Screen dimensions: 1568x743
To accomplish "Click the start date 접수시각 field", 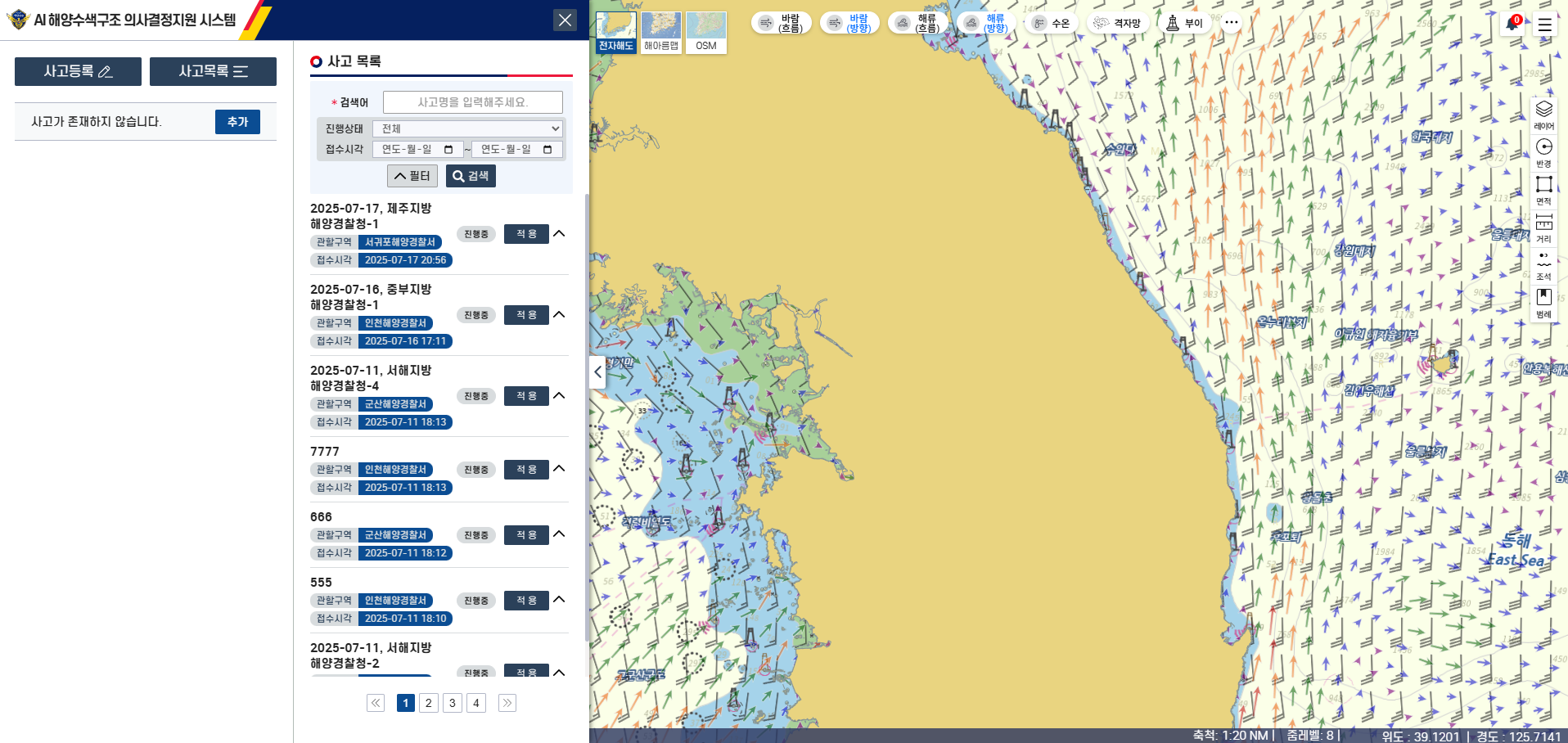I will click(x=417, y=149).
